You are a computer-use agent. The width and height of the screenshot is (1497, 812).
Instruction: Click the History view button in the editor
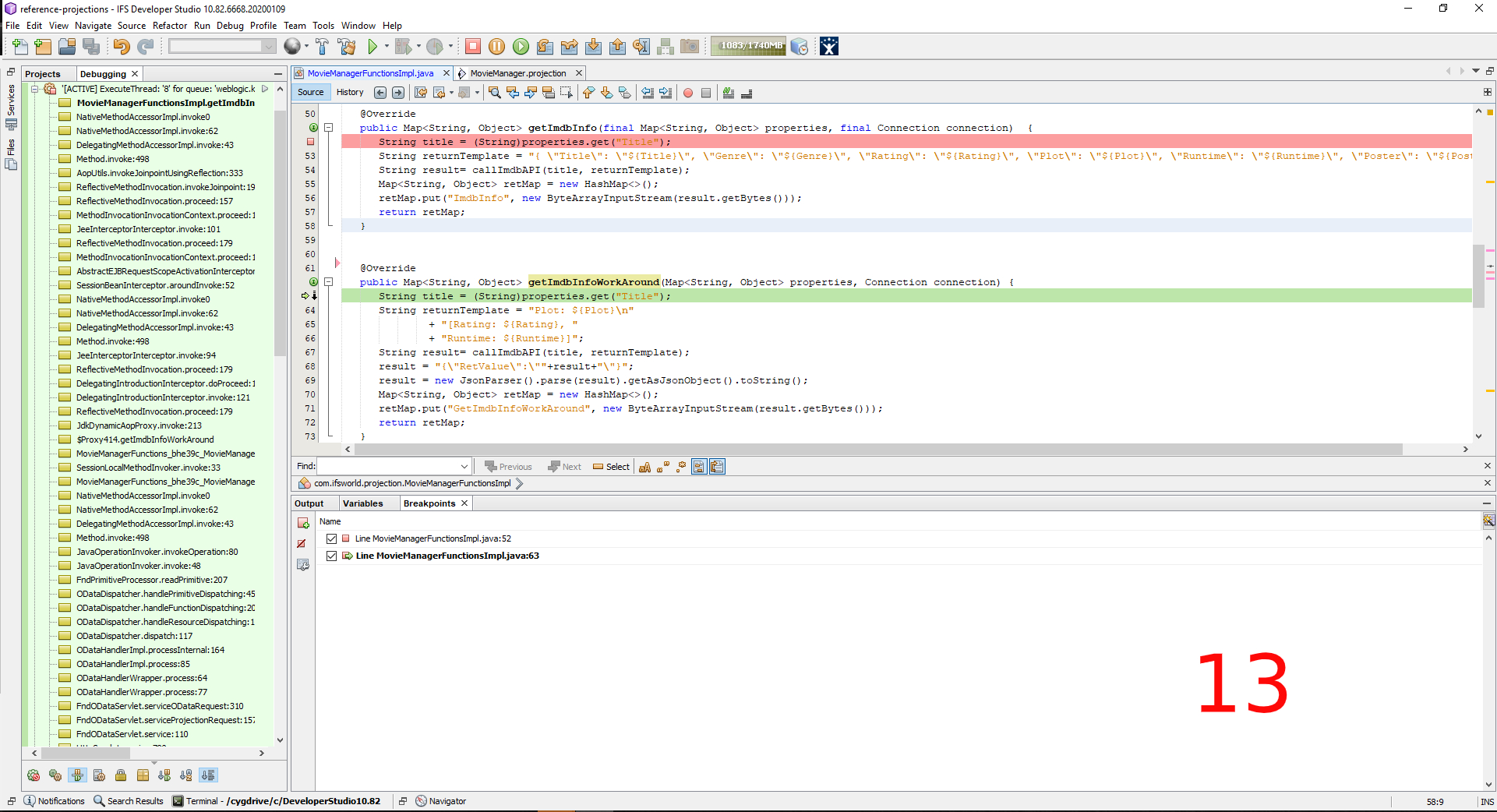(350, 92)
